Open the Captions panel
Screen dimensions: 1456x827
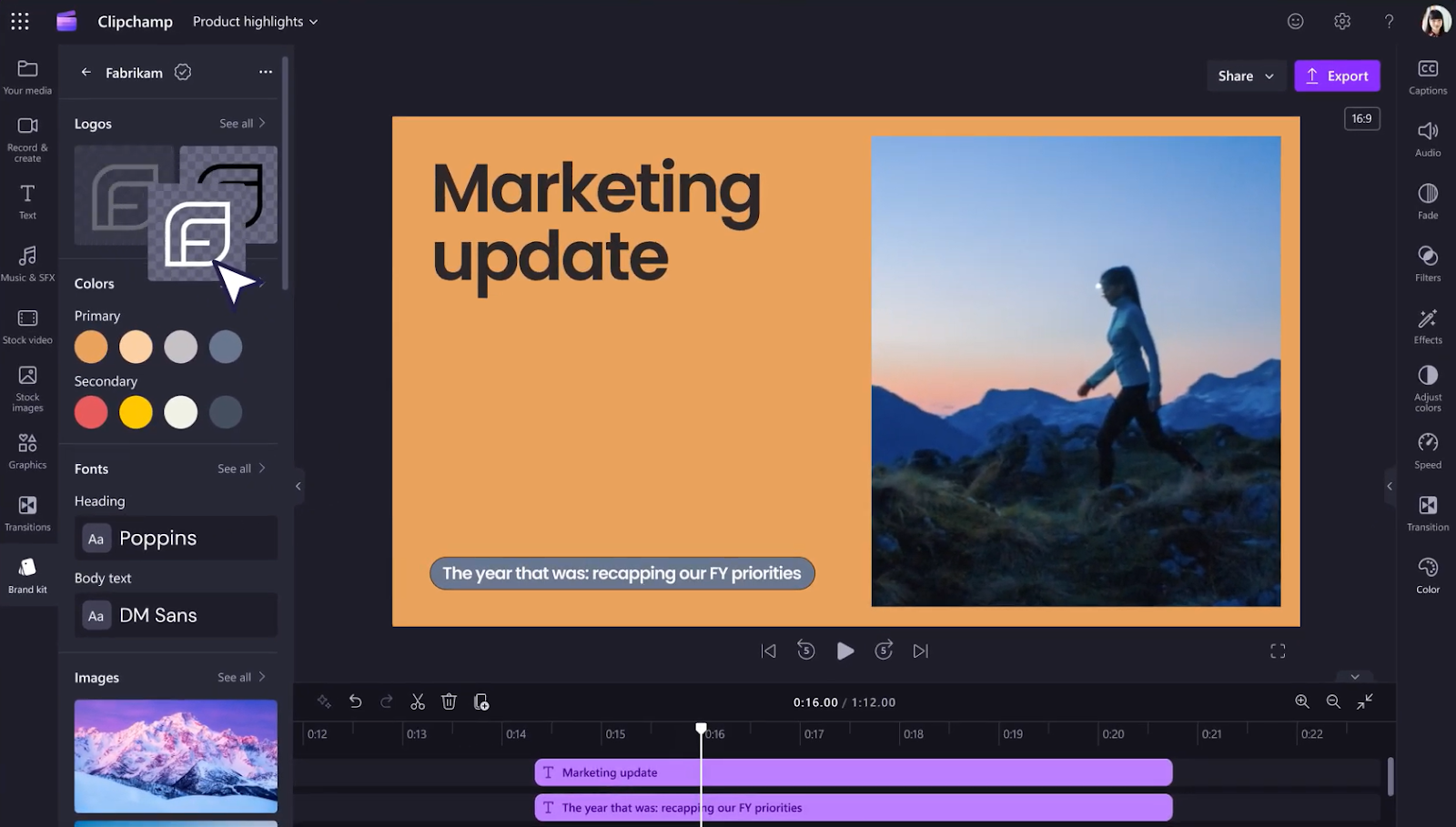coord(1427,76)
